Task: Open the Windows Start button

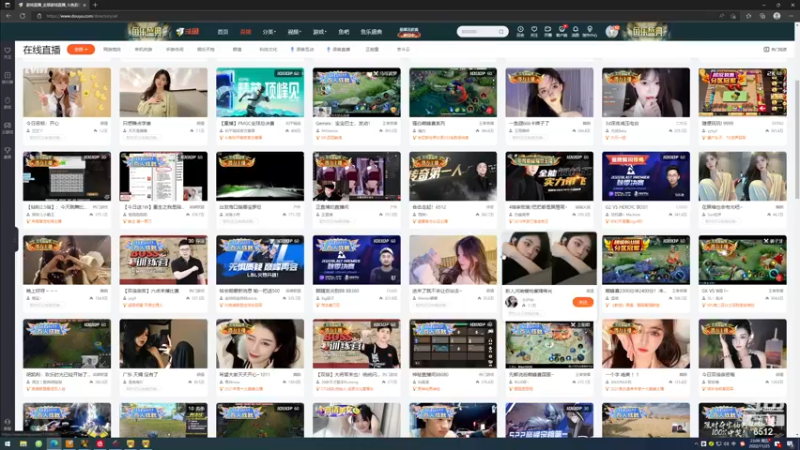Action: 7,444
